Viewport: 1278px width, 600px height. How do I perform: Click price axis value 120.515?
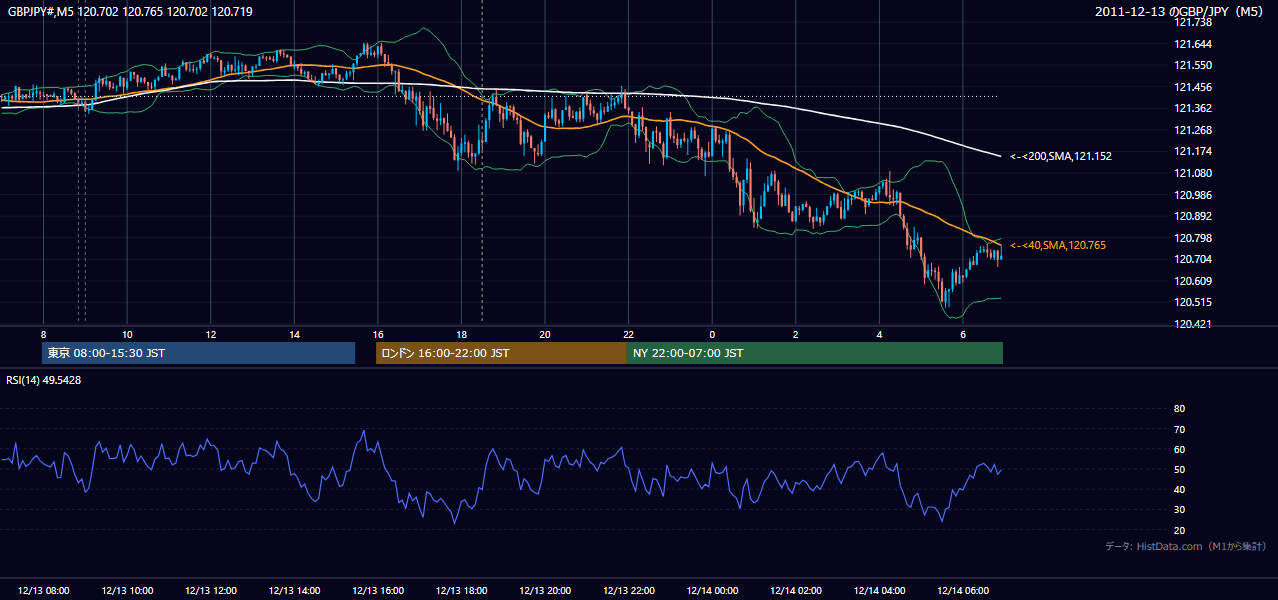coord(1192,302)
